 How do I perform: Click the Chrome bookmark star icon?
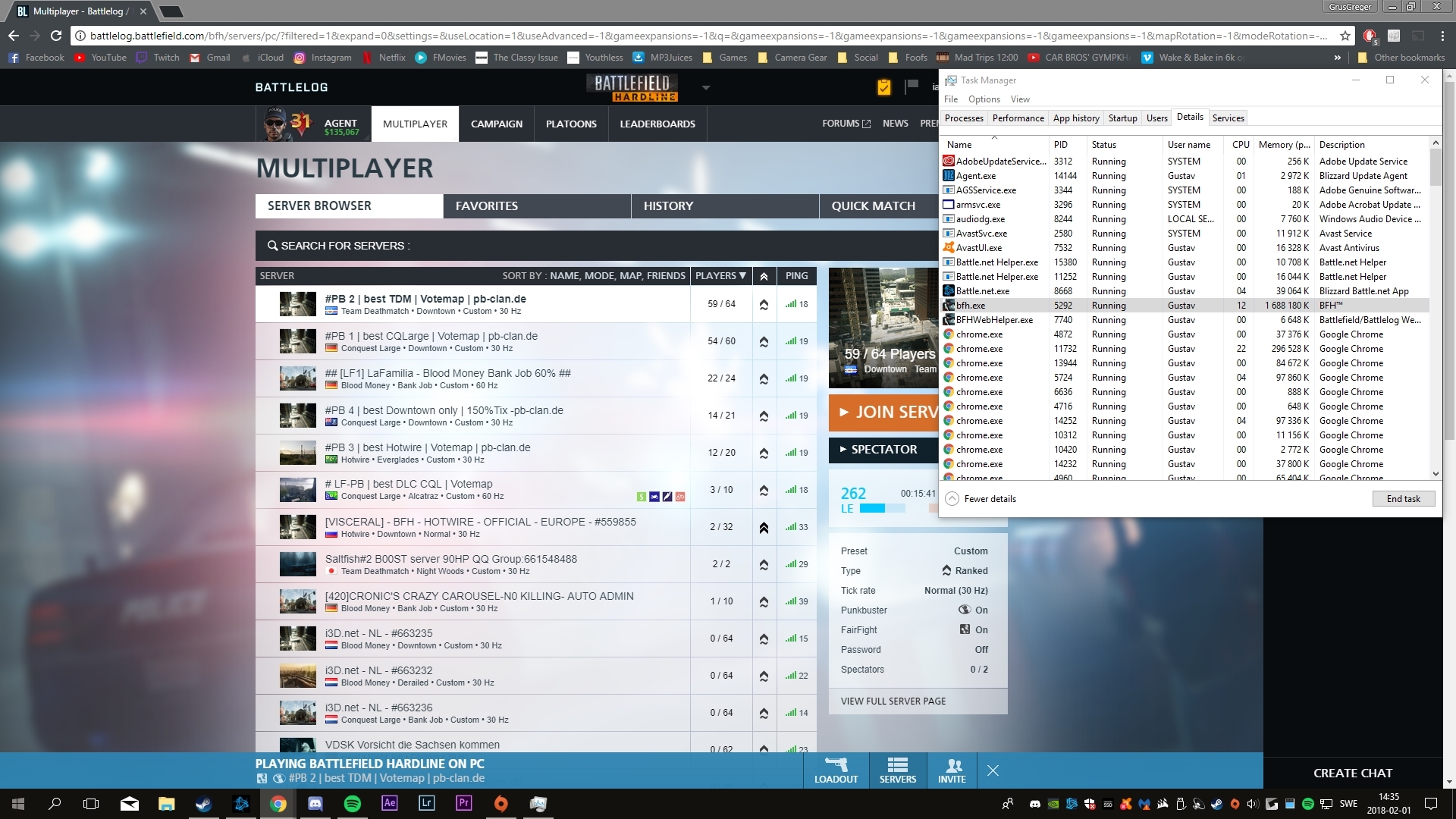(x=1345, y=36)
